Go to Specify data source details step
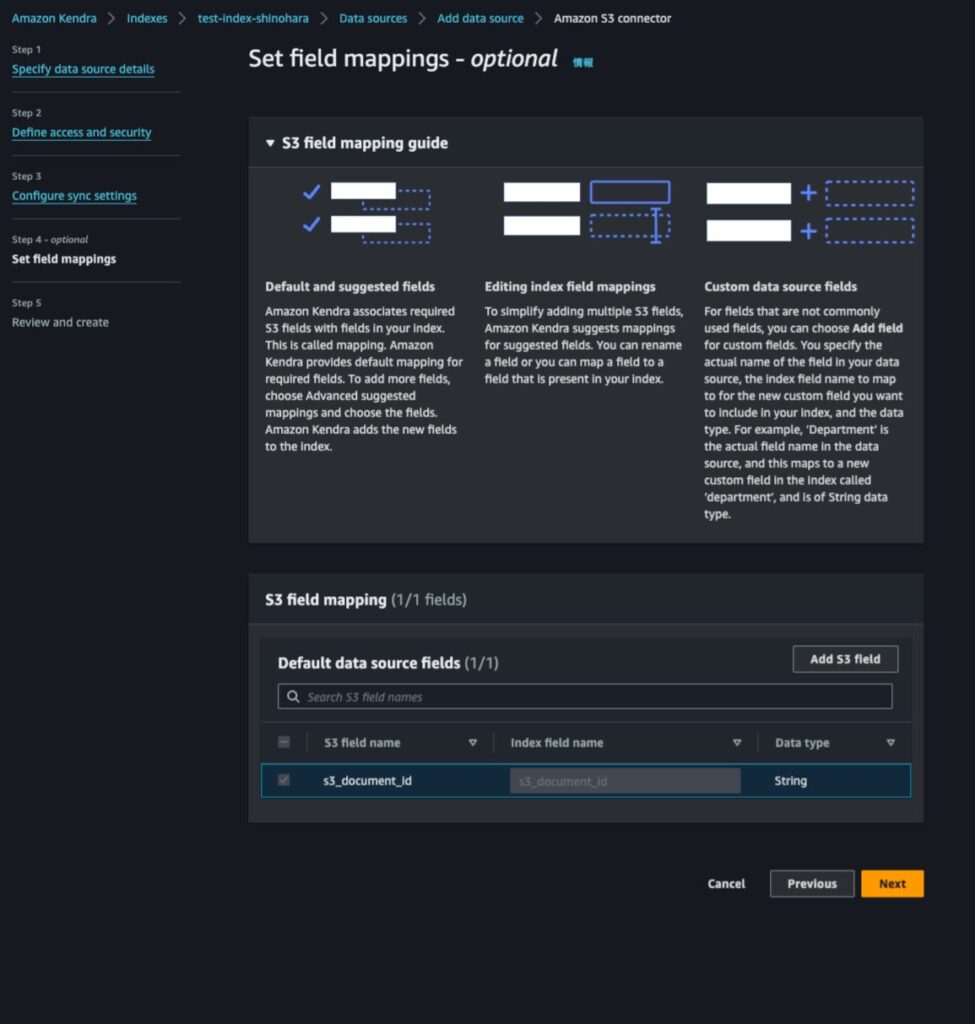The width and height of the screenshot is (975, 1024). coord(83,69)
